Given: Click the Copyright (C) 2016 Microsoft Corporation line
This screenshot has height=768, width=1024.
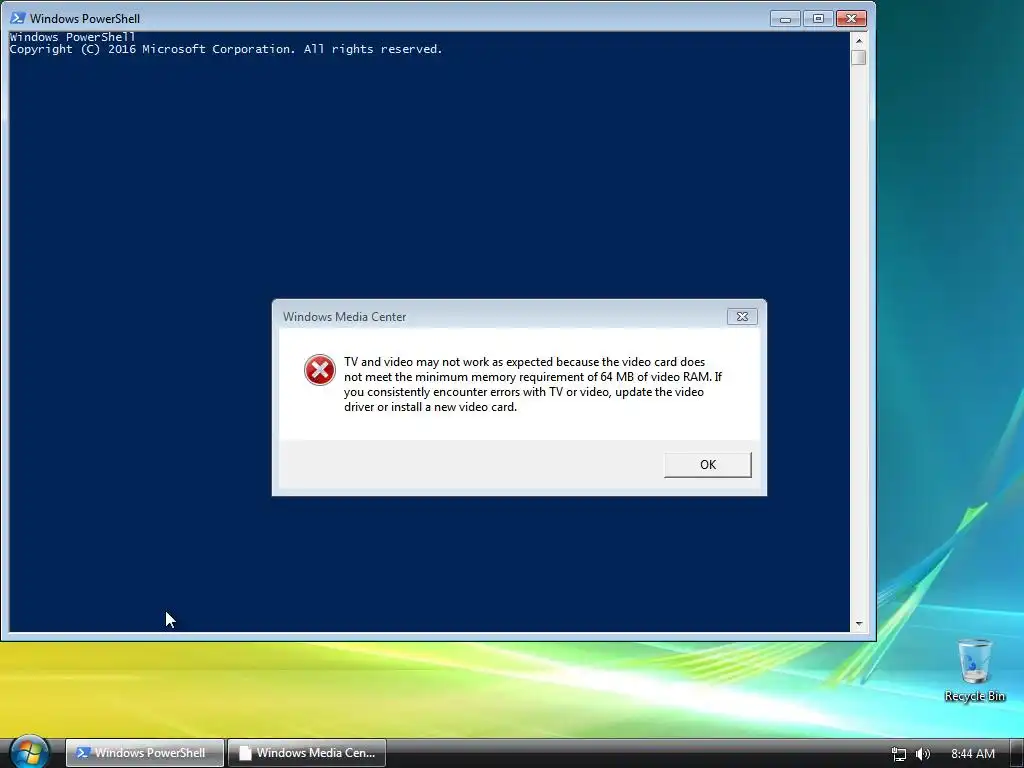Looking at the screenshot, I should pos(226,49).
